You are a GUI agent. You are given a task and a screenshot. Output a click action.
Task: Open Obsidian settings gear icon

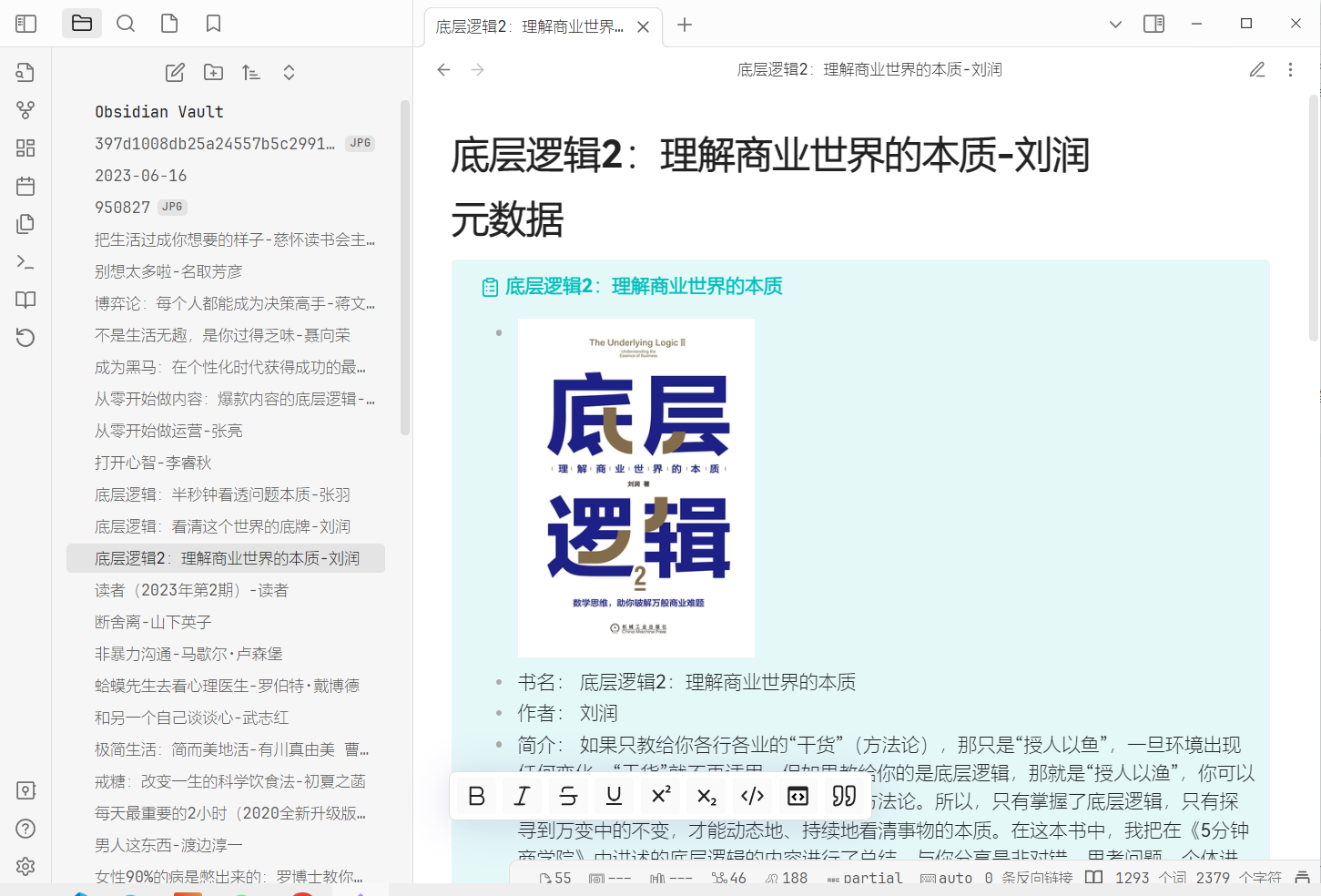[x=25, y=866]
